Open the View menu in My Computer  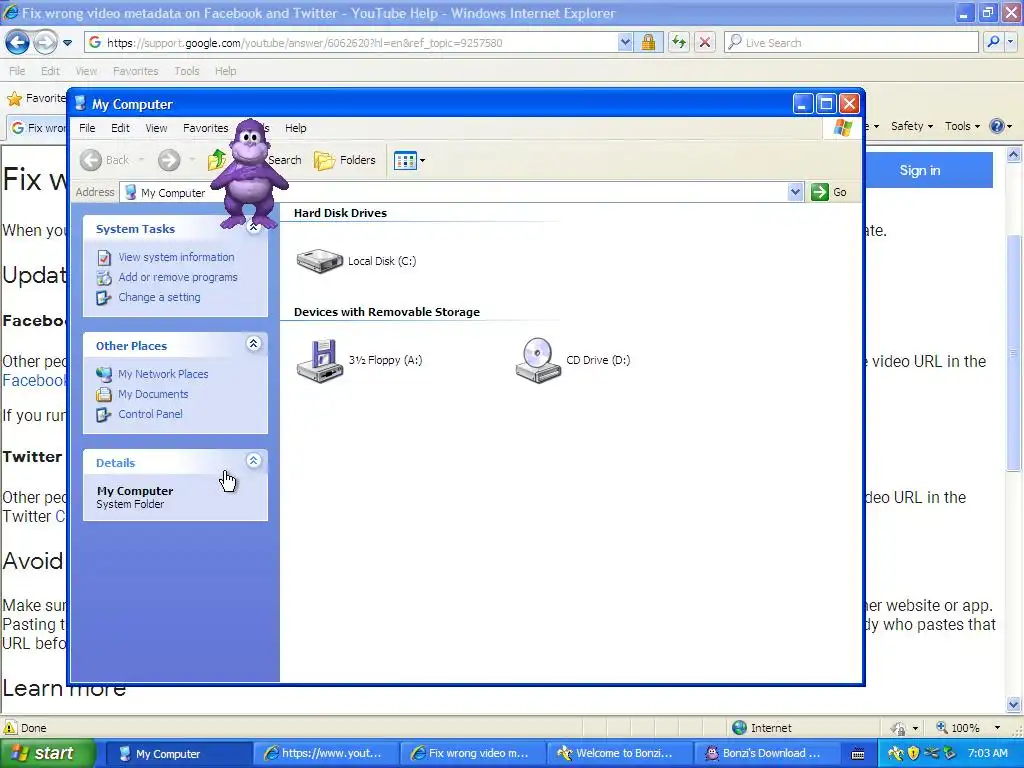pyautogui.click(x=156, y=128)
